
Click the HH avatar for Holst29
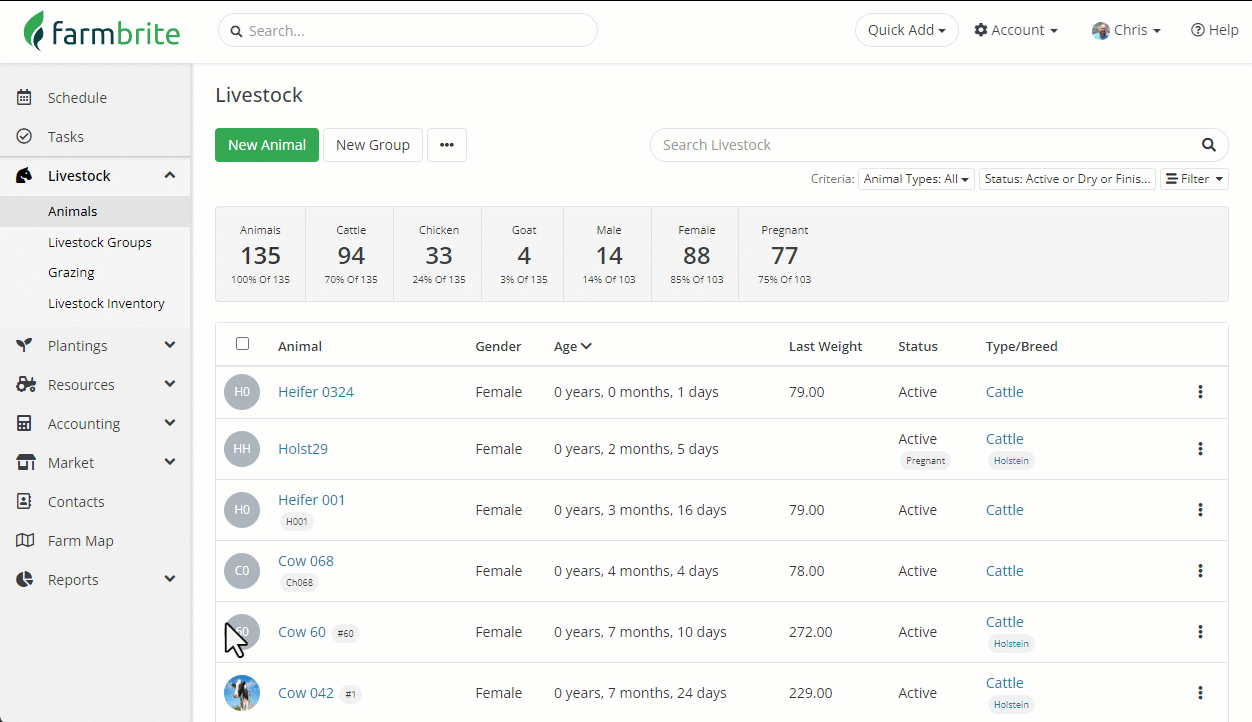pyautogui.click(x=242, y=449)
